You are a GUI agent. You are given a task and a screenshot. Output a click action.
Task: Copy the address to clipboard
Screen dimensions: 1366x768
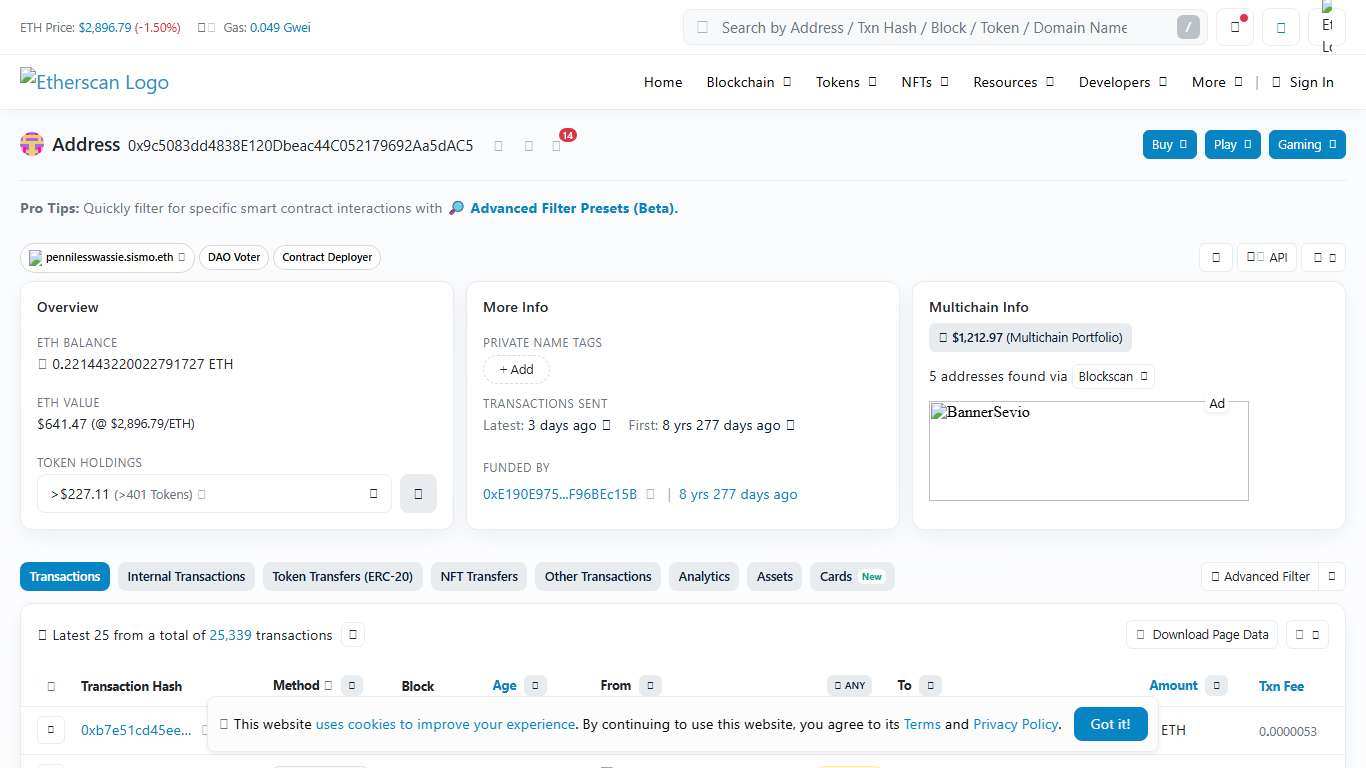pyautogui.click(x=498, y=145)
